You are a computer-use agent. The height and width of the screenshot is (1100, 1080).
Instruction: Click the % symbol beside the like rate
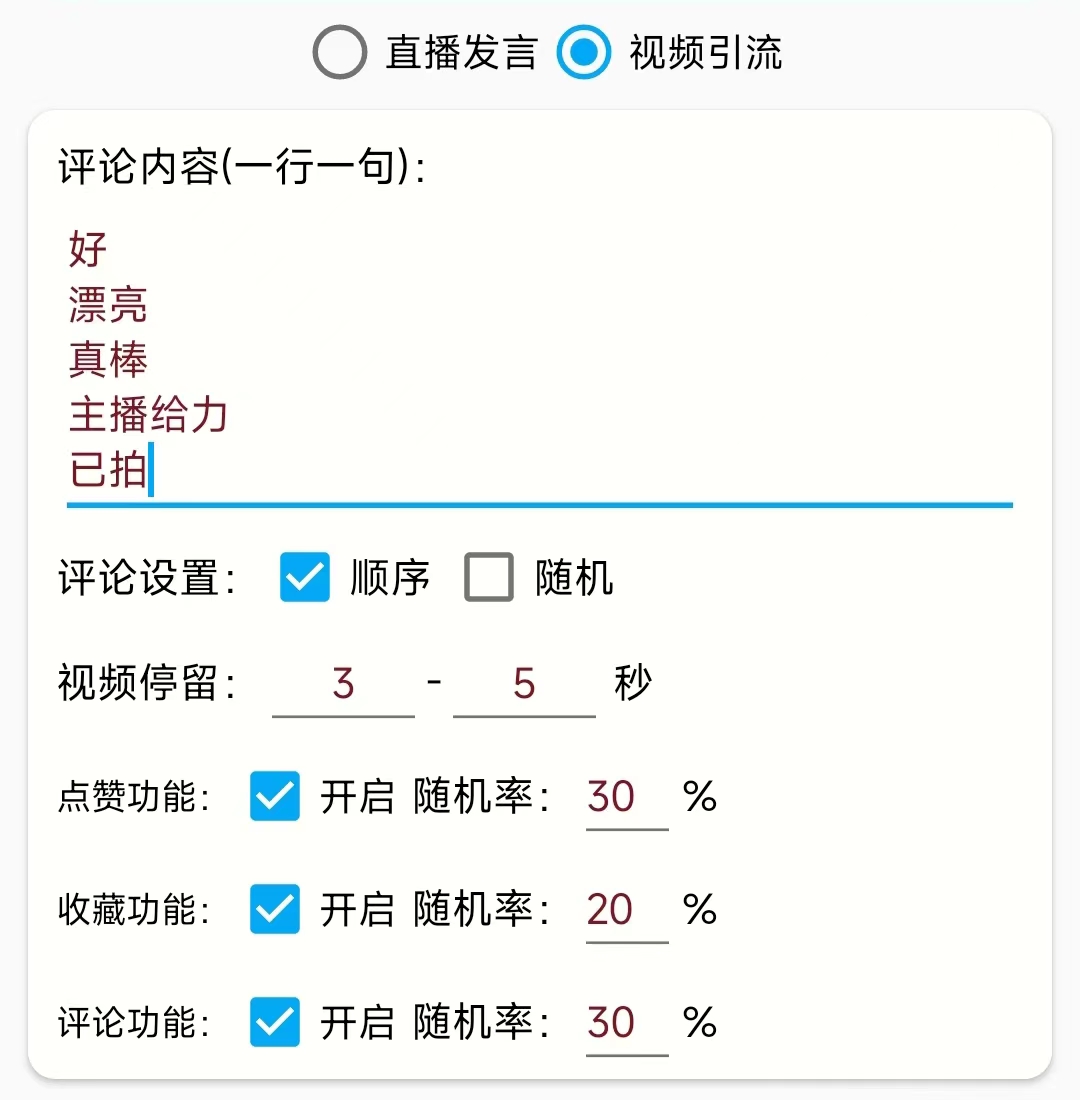[x=701, y=797]
